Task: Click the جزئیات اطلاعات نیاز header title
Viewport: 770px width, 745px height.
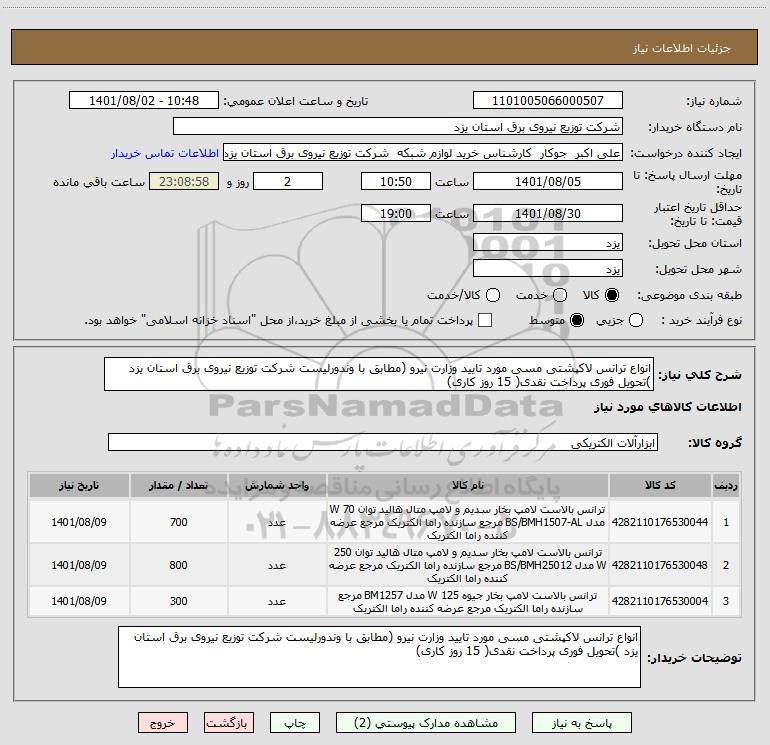Action: coord(681,48)
